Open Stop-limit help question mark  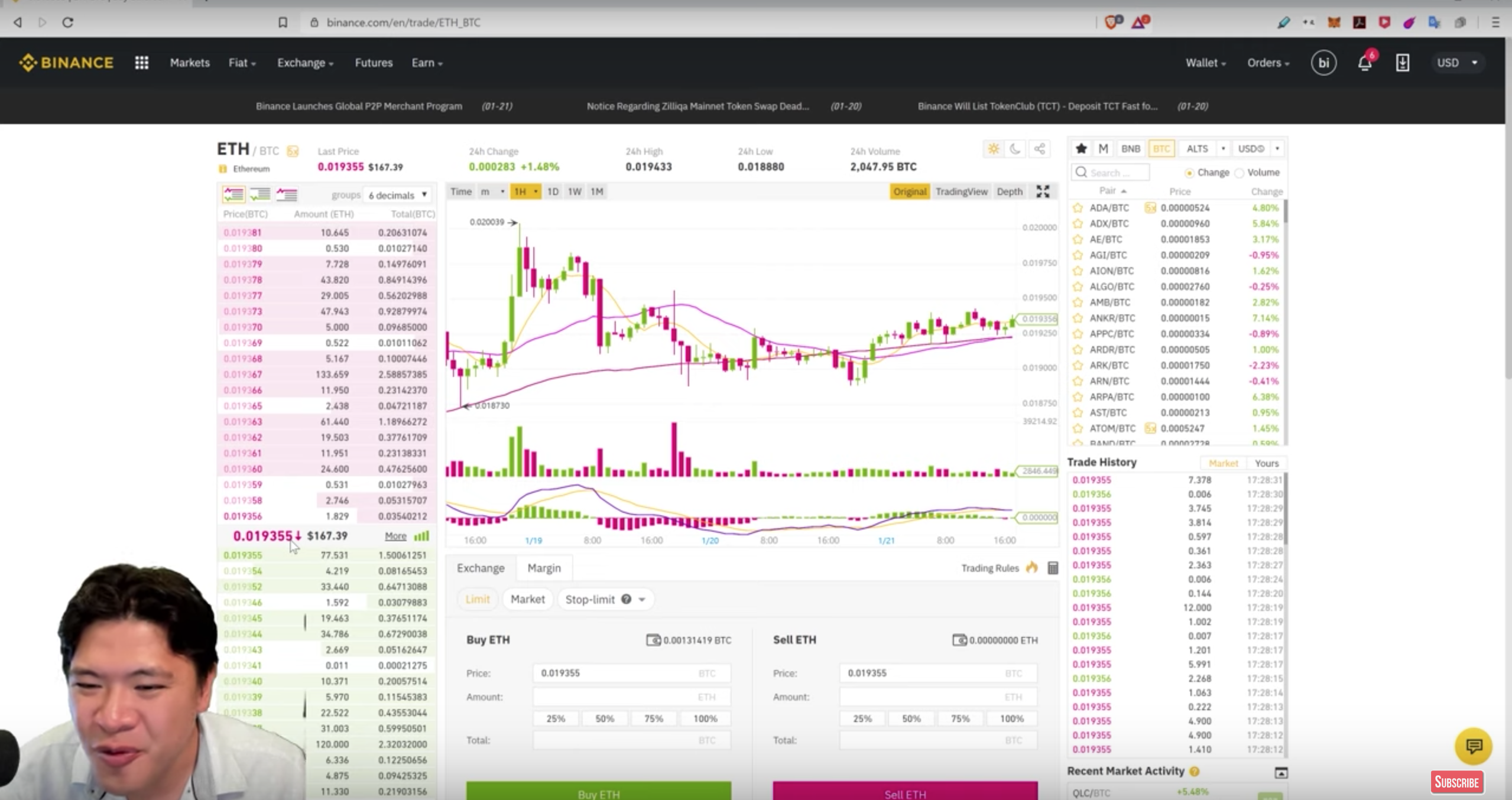tap(626, 599)
